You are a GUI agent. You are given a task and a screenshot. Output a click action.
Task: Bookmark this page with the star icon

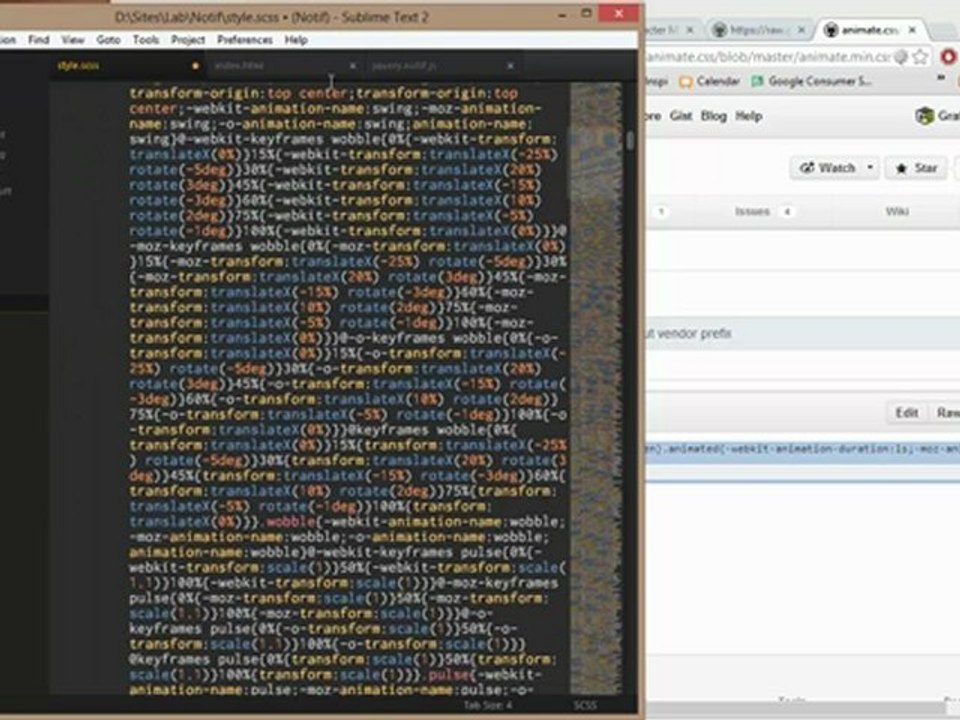(920, 57)
